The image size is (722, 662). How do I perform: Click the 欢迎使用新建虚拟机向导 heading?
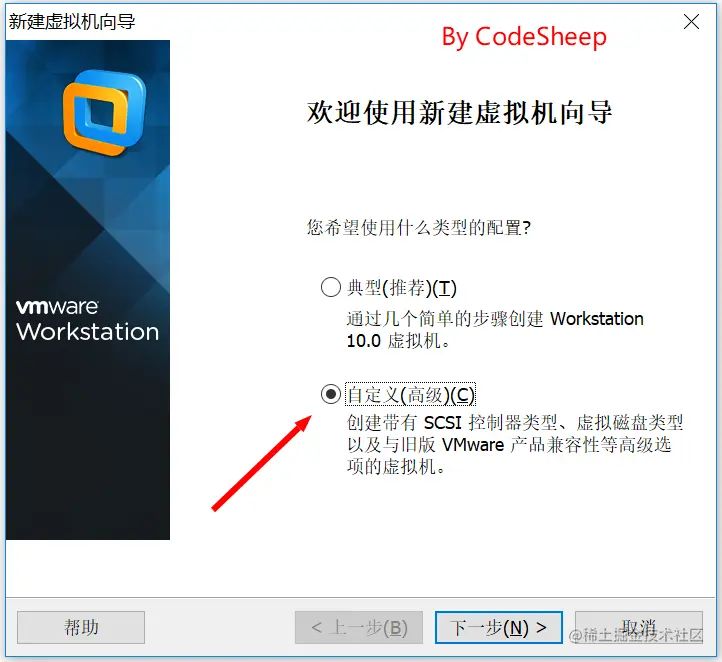[x=459, y=113]
